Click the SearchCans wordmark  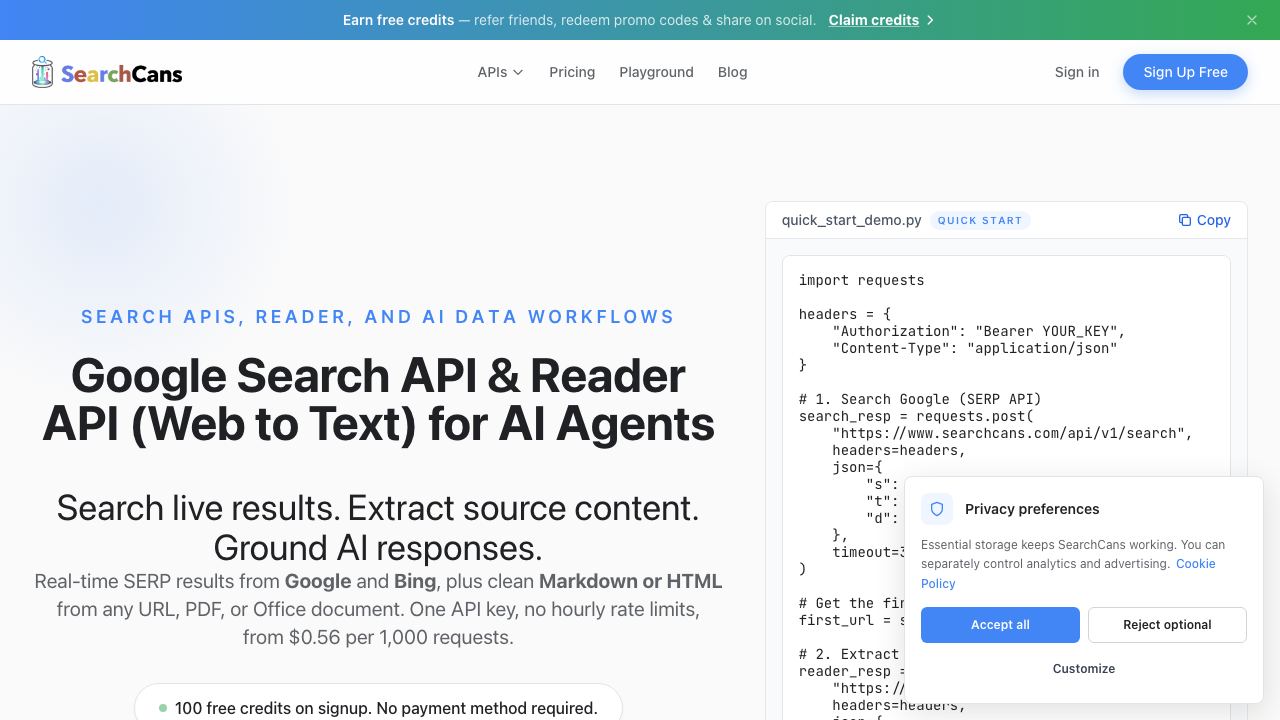[x=121, y=73]
